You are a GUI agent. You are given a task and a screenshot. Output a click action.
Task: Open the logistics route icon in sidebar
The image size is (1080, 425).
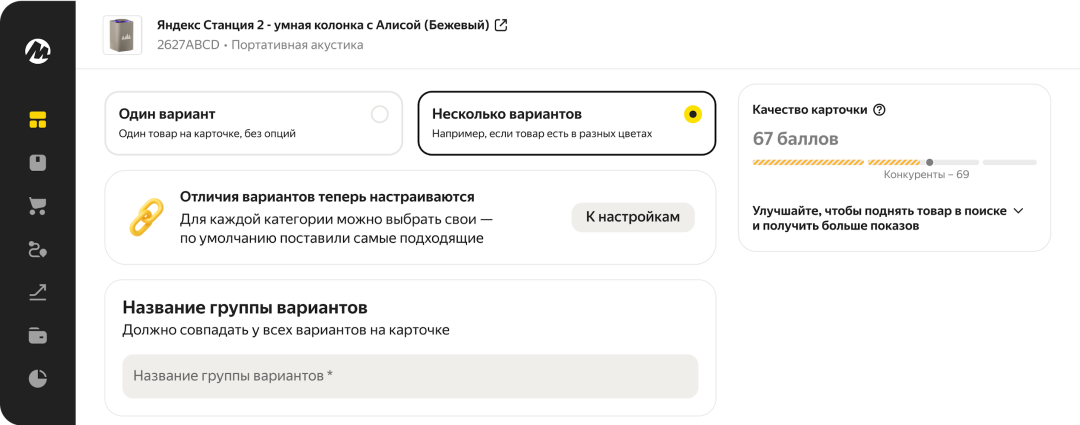[38, 249]
